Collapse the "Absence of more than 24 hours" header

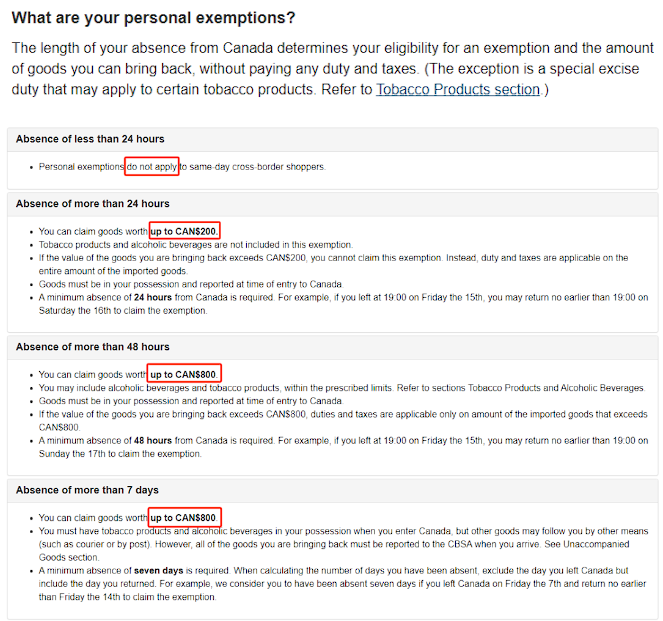click(93, 204)
